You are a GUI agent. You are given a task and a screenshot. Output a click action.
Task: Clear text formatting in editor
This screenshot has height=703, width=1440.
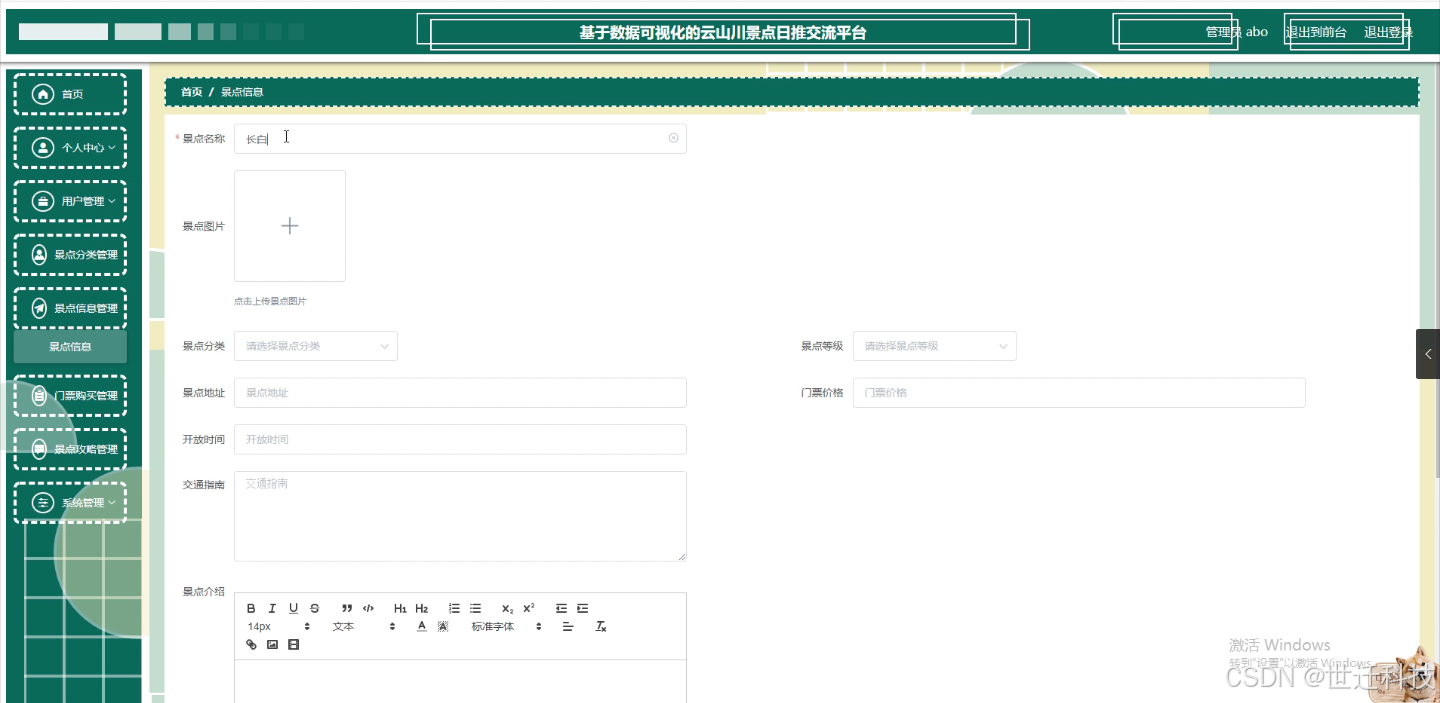tap(601, 626)
